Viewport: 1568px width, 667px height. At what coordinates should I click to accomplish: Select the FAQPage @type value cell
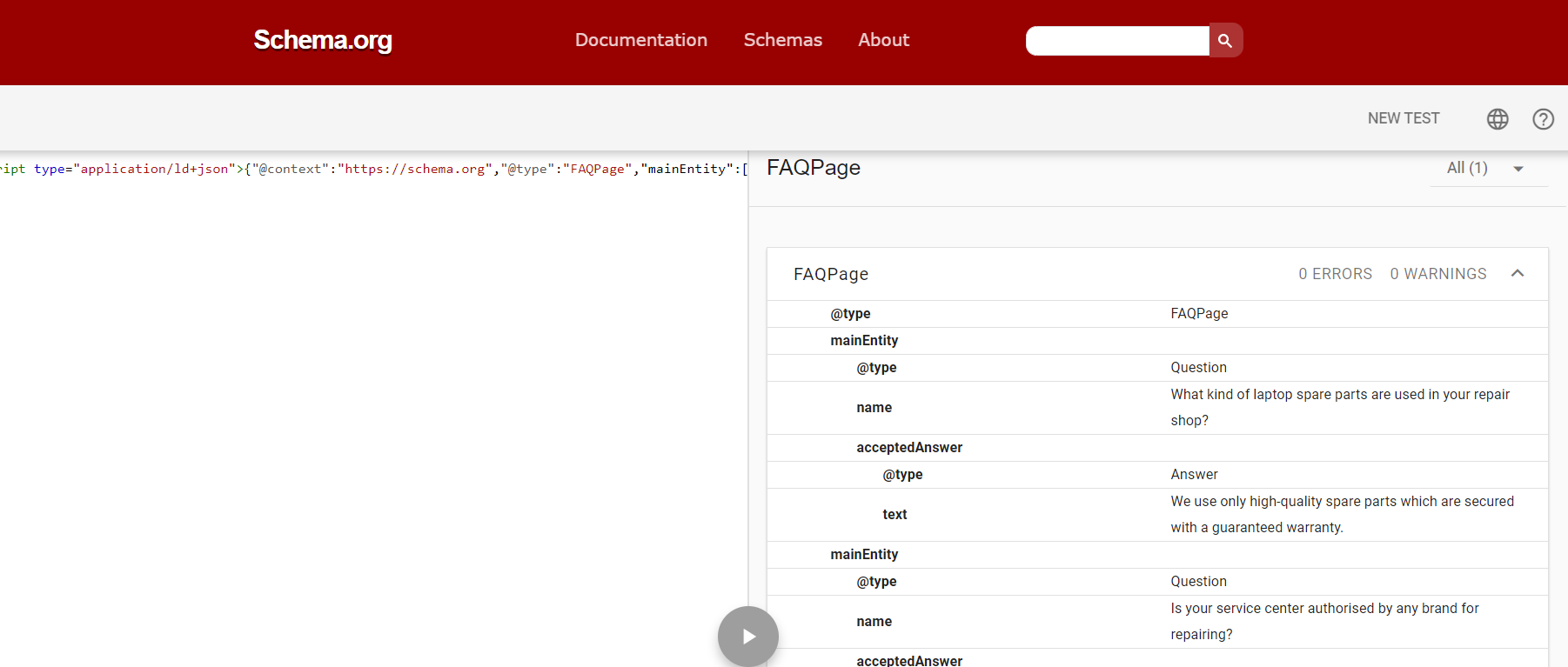pos(1199,314)
